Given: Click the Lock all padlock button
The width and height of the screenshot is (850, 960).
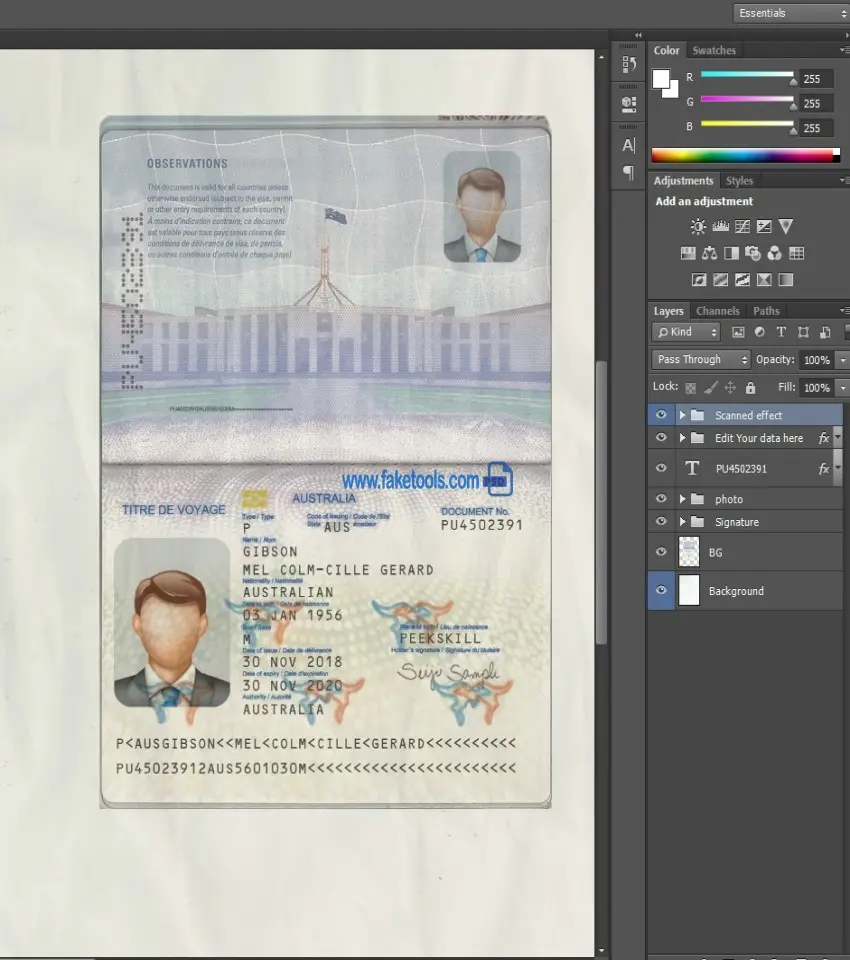Looking at the screenshot, I should click(x=752, y=387).
